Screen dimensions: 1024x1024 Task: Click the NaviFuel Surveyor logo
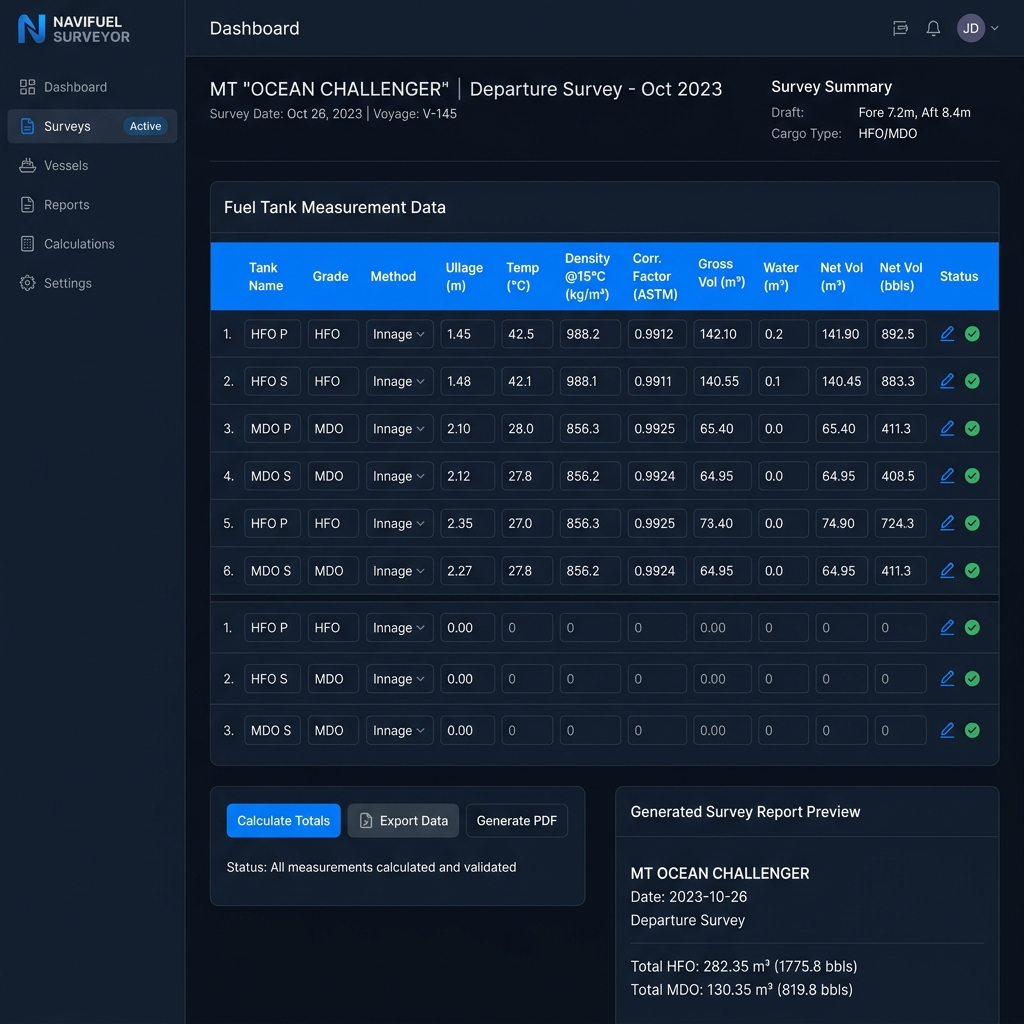(x=74, y=29)
